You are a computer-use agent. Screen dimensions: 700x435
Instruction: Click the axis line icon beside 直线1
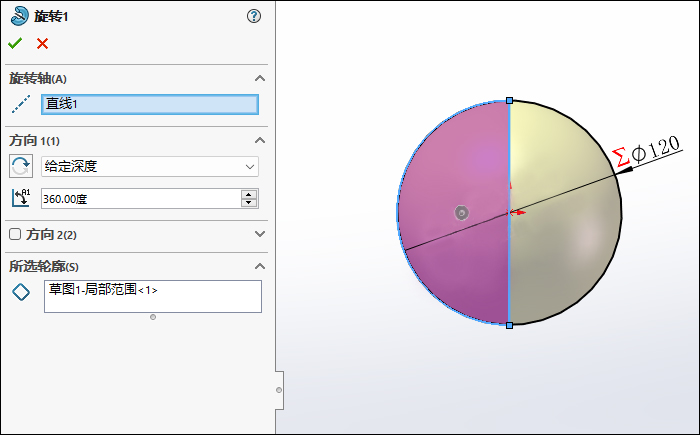coord(20,104)
